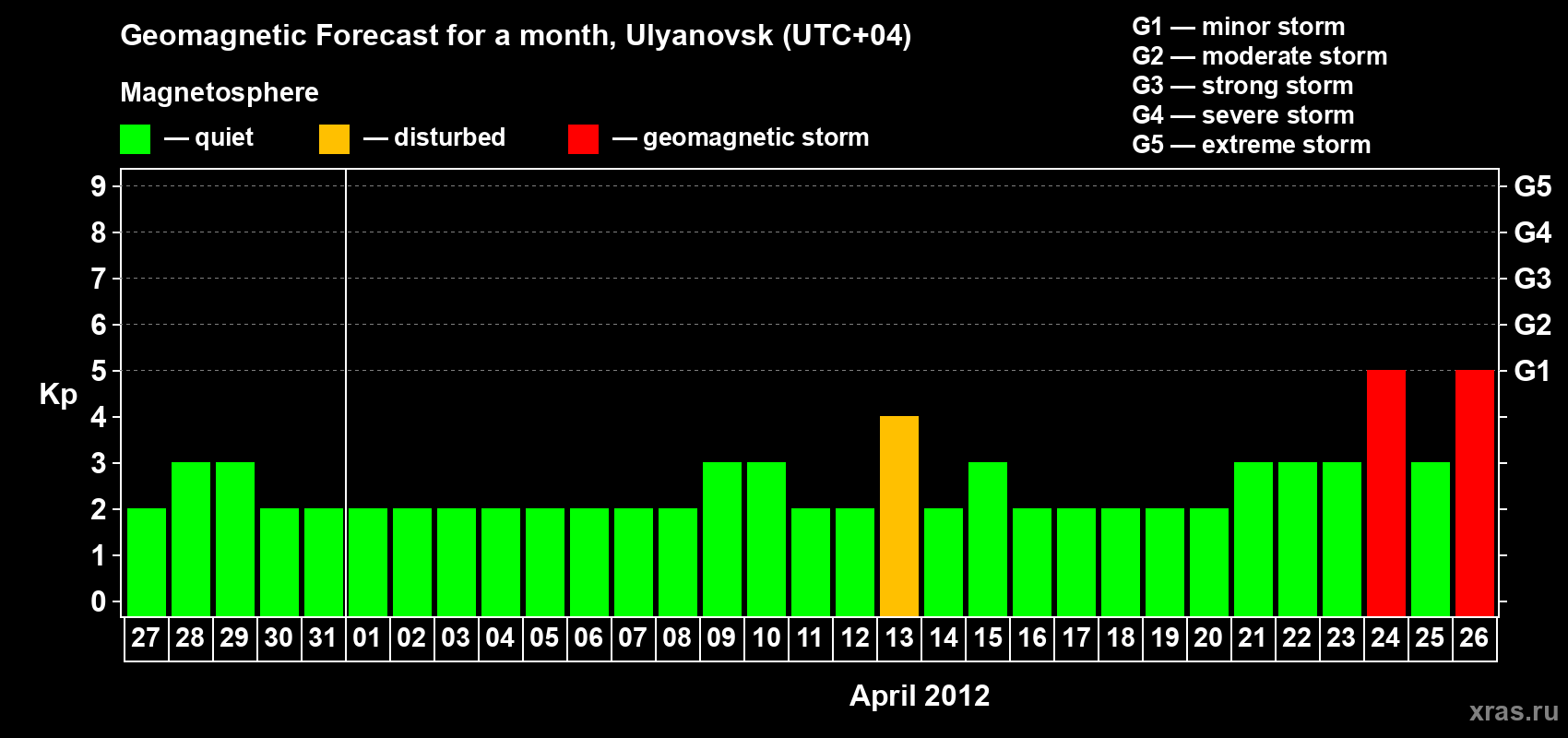Click the Kp value 0 tick label

pyautogui.click(x=99, y=601)
